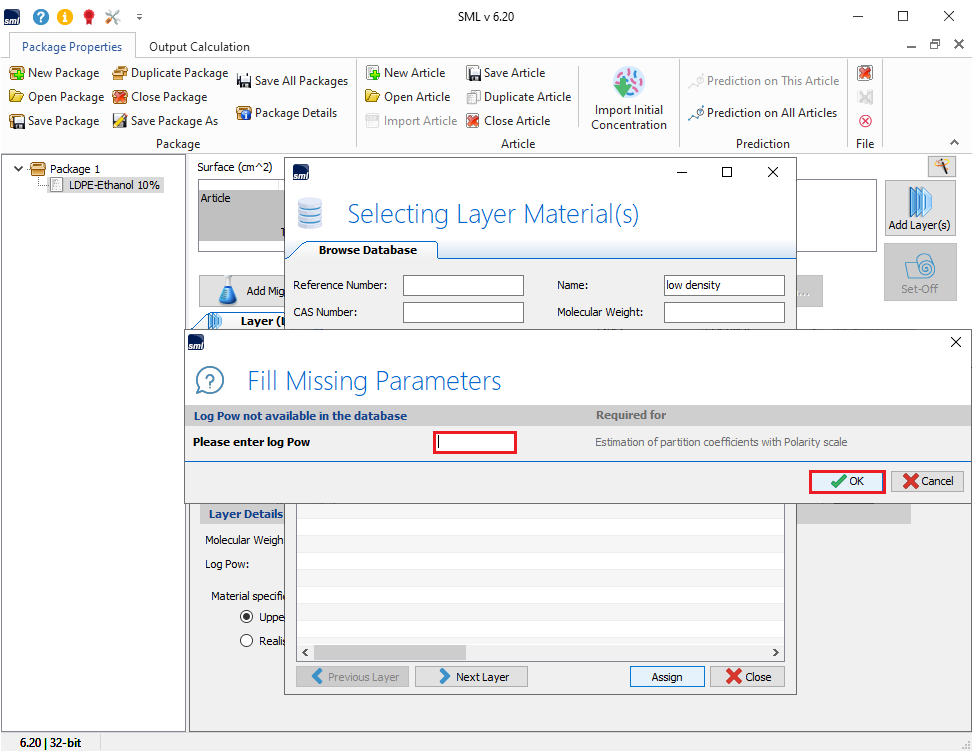Click the Duplicate Article icon

473,97
